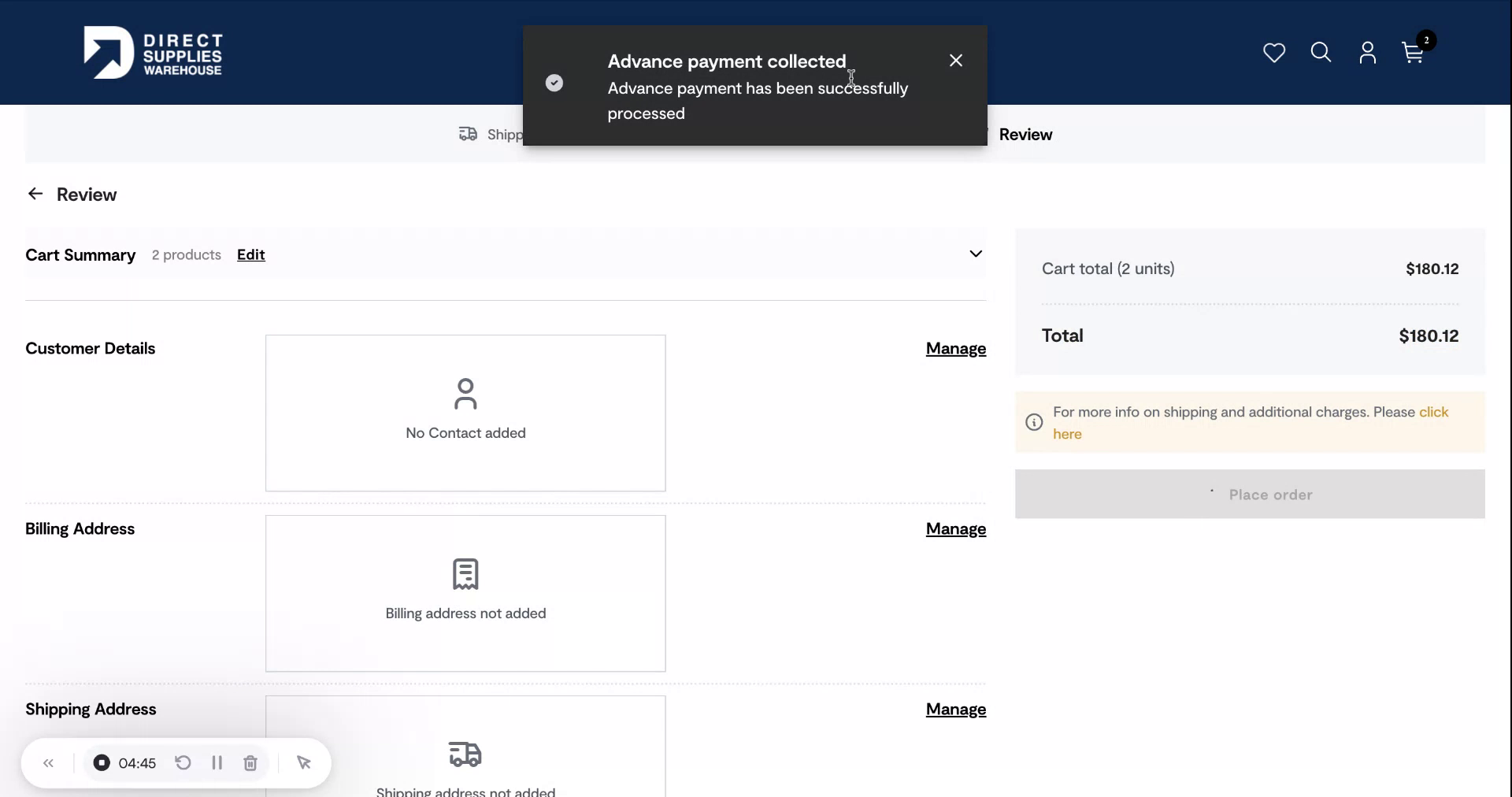This screenshot has width=1512, height=797.
Task: Click the Direct Supplies Warehouse logo
Action: 154,52
